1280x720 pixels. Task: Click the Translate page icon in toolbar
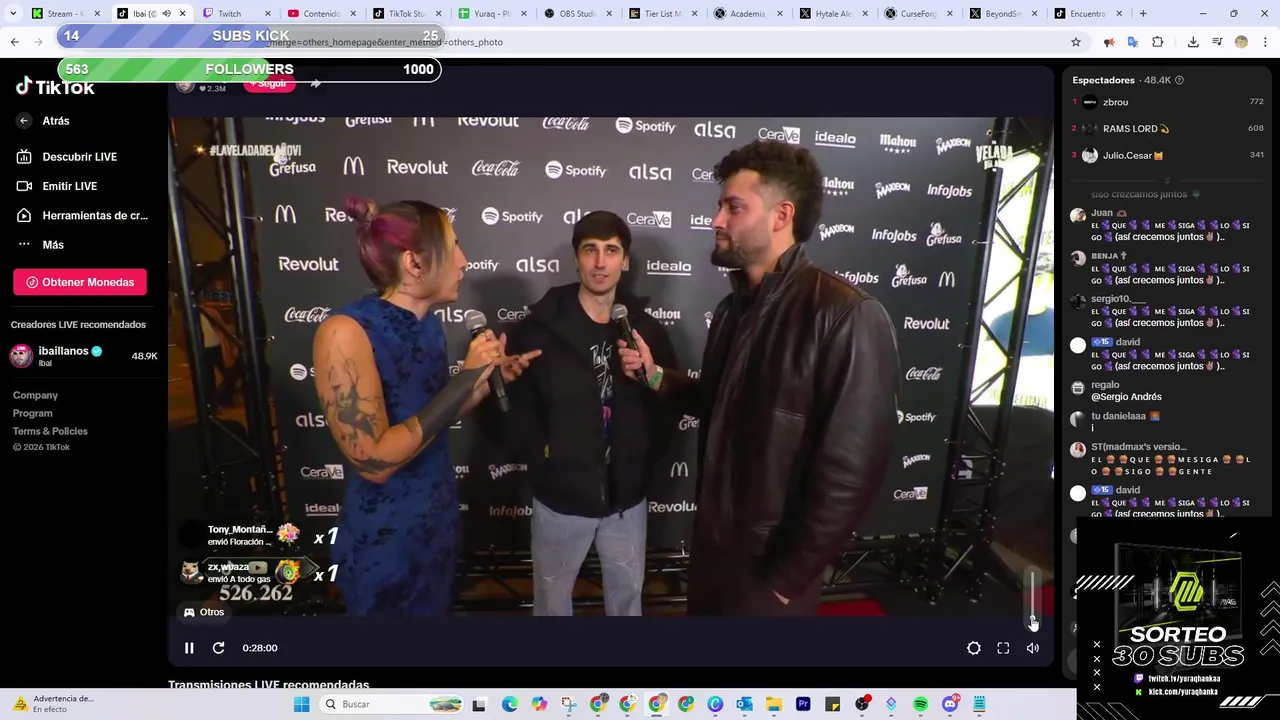[x=1133, y=42]
